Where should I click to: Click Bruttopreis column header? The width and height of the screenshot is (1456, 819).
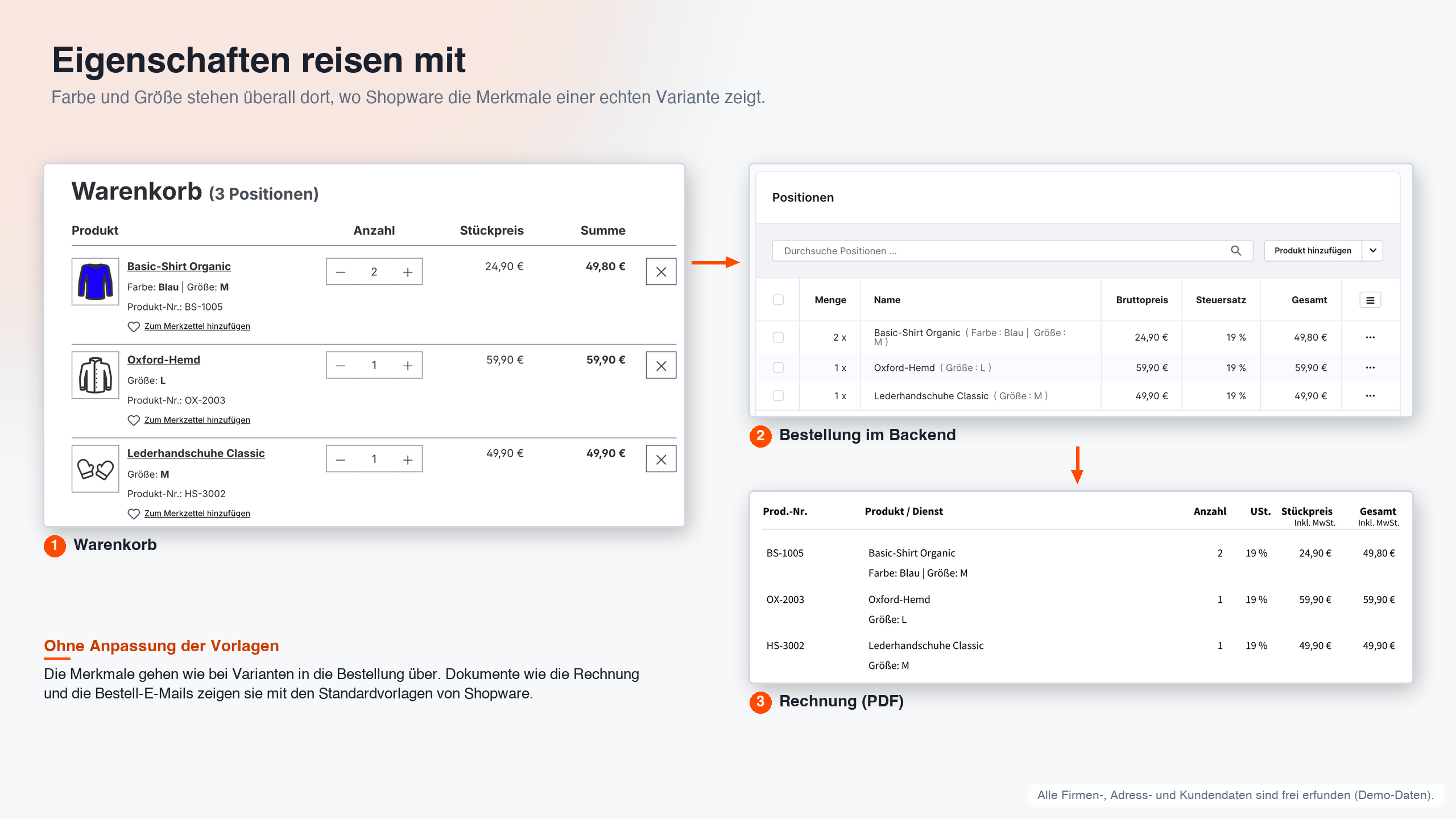click(1141, 300)
